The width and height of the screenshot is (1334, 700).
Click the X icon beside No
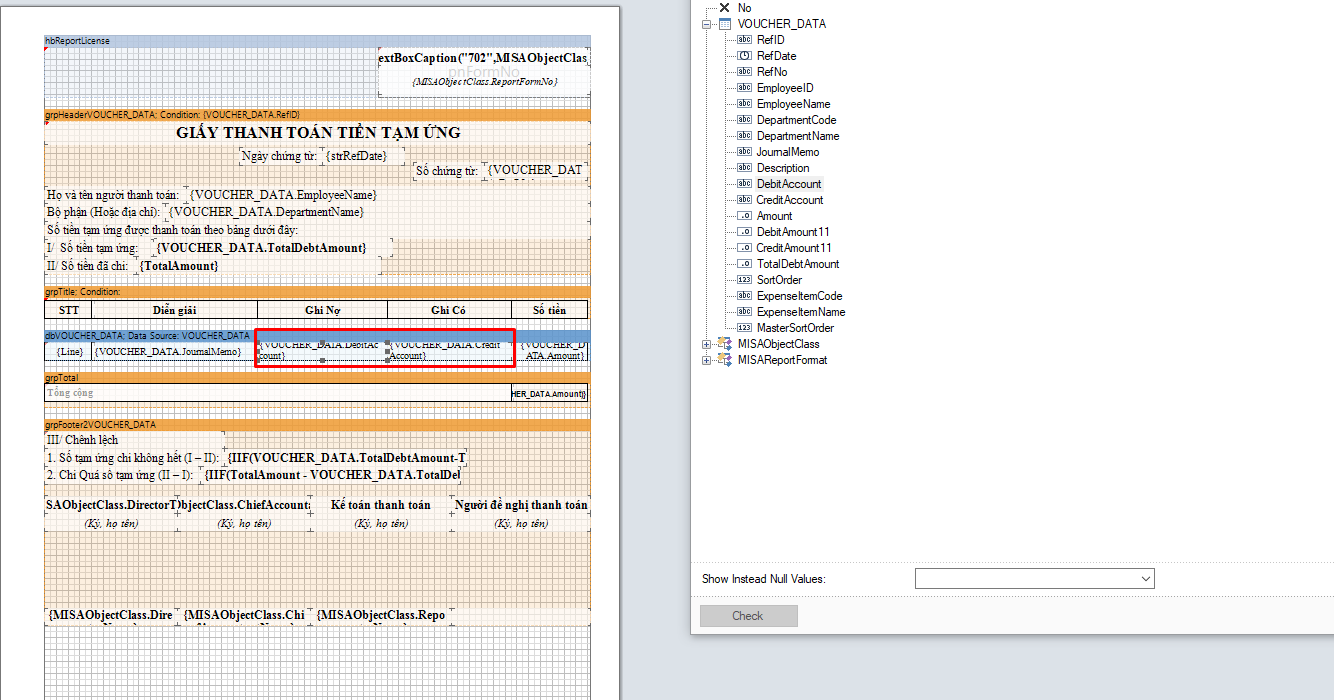725,8
